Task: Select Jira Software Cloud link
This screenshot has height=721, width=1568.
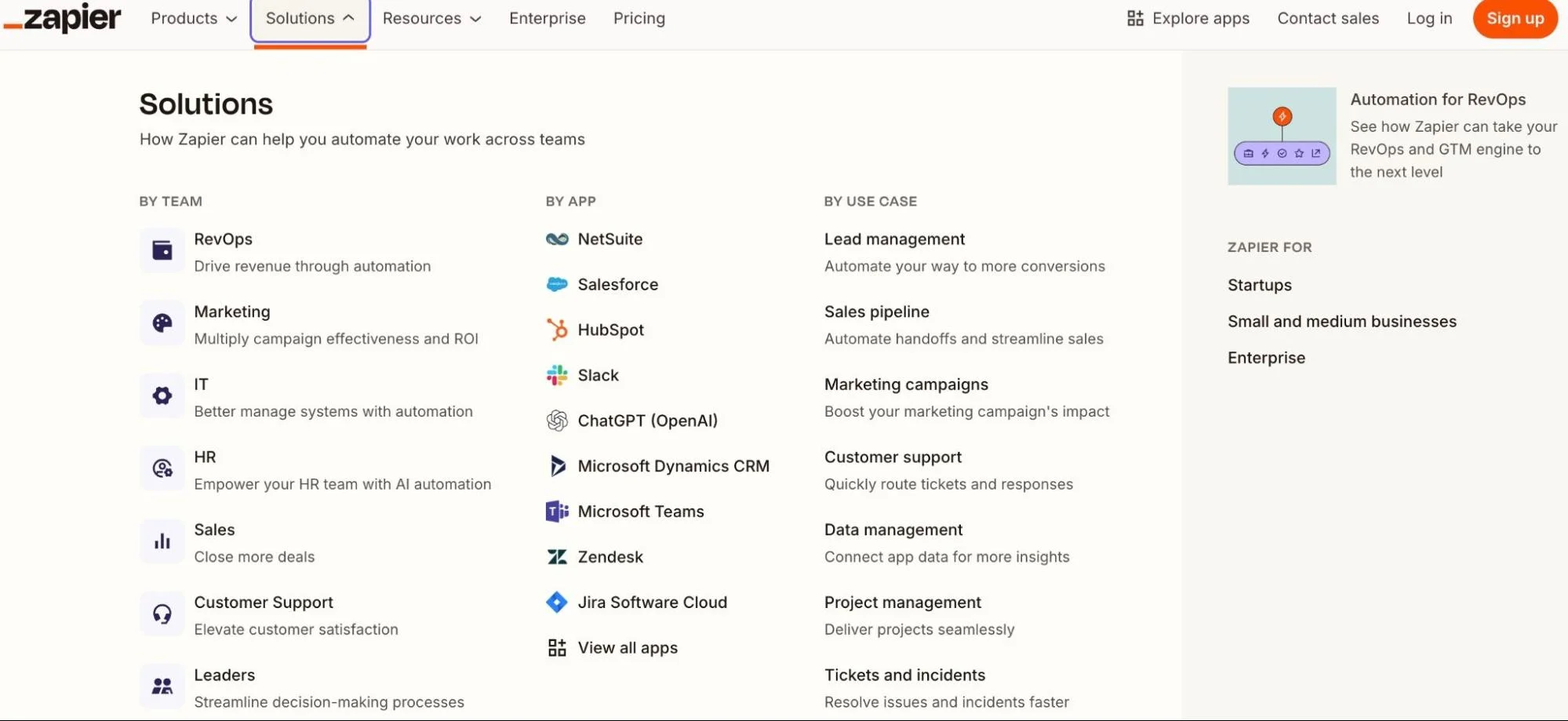Action: (652, 603)
